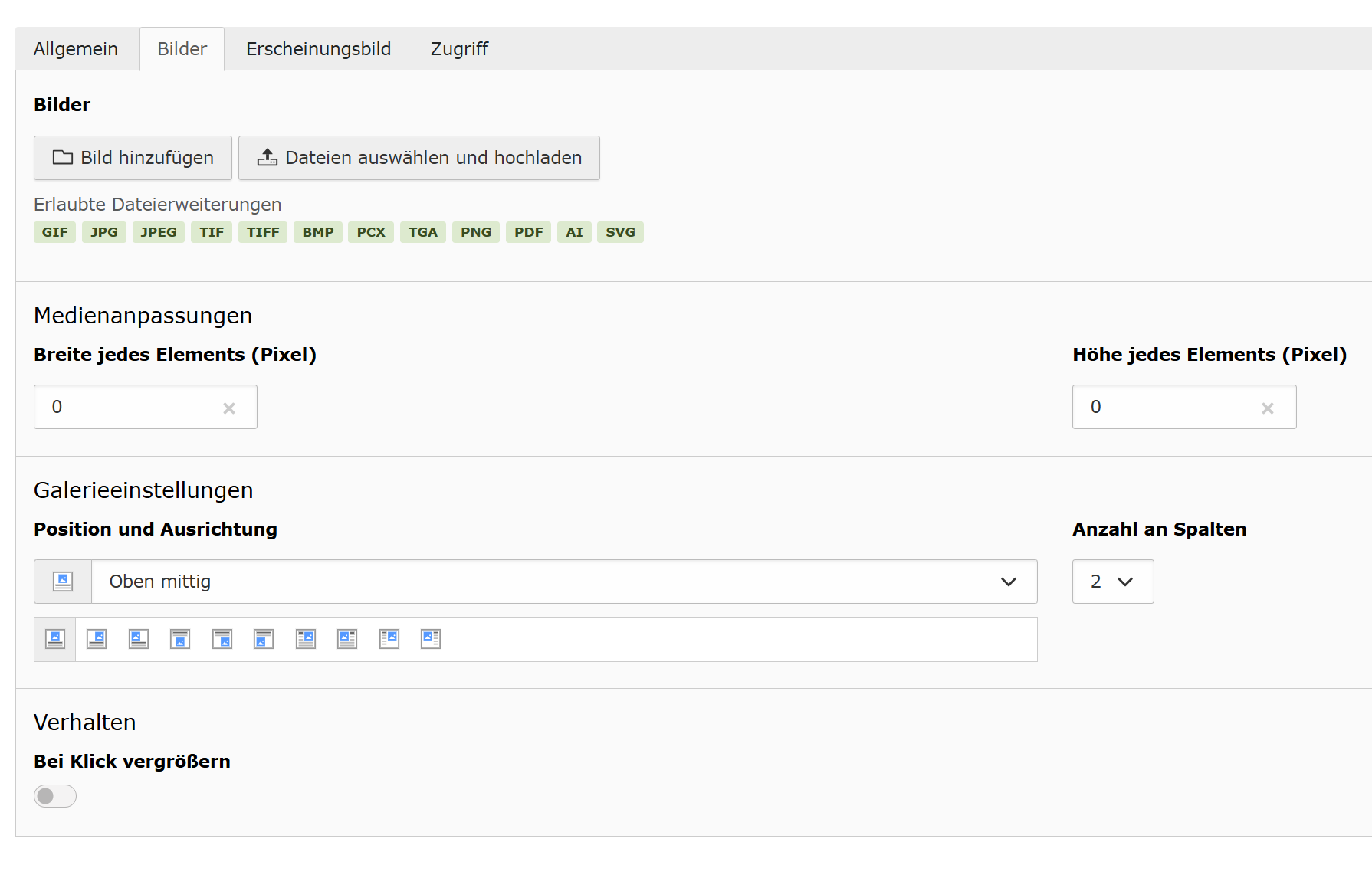Select the beside-text left, no-wrap icon
1372x888 pixels.
pos(431,639)
